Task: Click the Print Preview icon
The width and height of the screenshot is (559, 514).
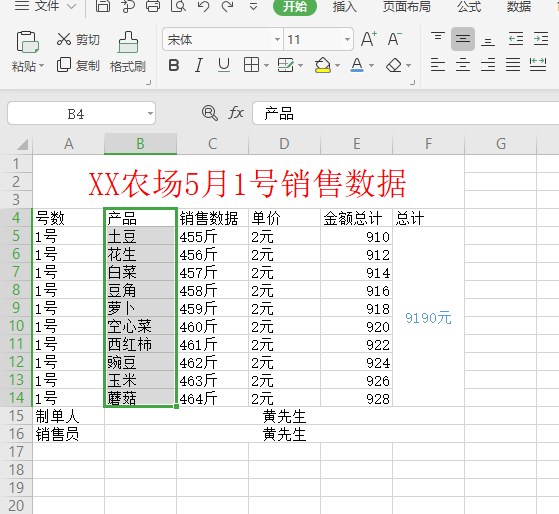Action: click(178, 6)
